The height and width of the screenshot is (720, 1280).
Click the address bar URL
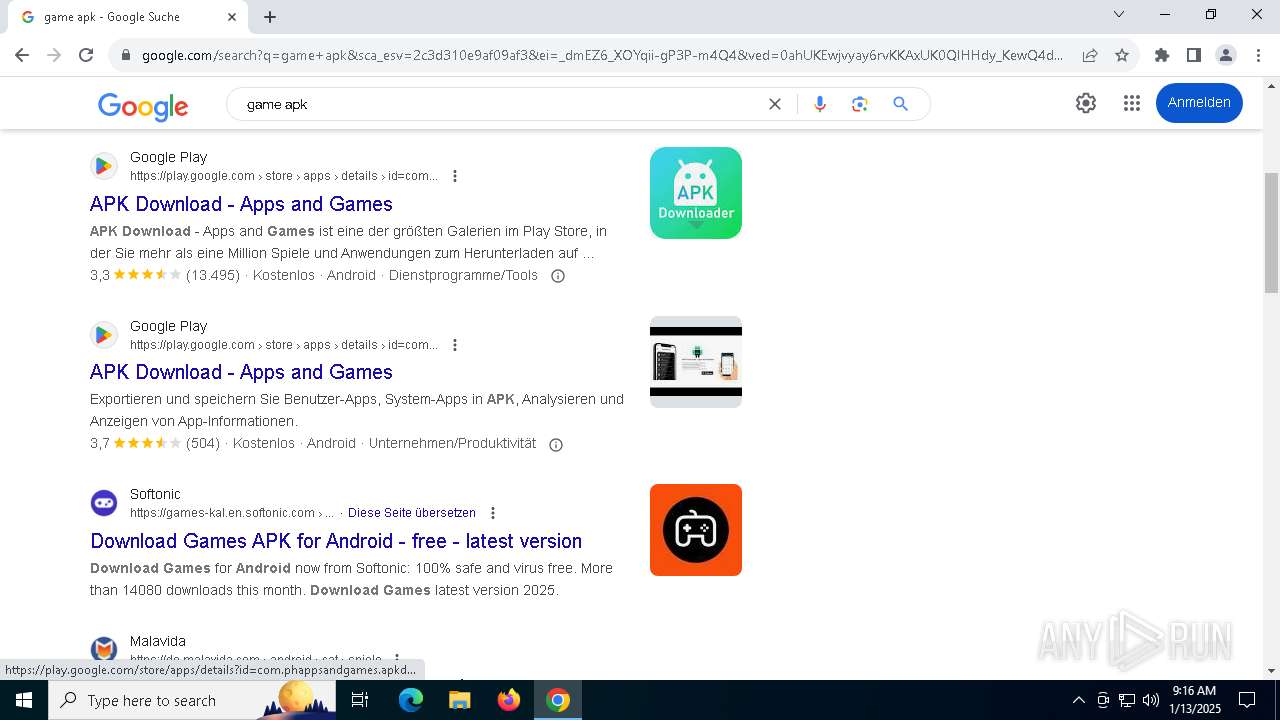pos(602,55)
